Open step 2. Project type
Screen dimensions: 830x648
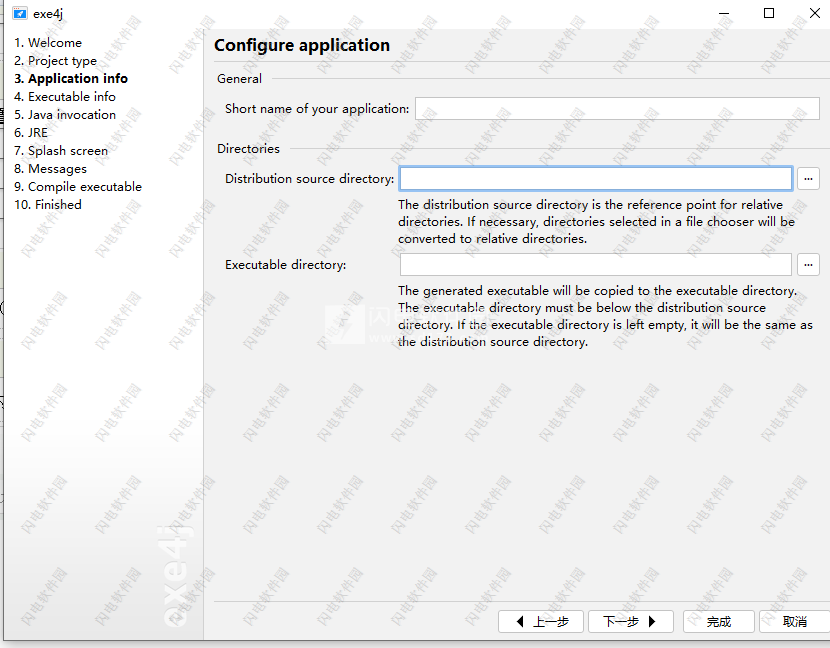point(56,61)
